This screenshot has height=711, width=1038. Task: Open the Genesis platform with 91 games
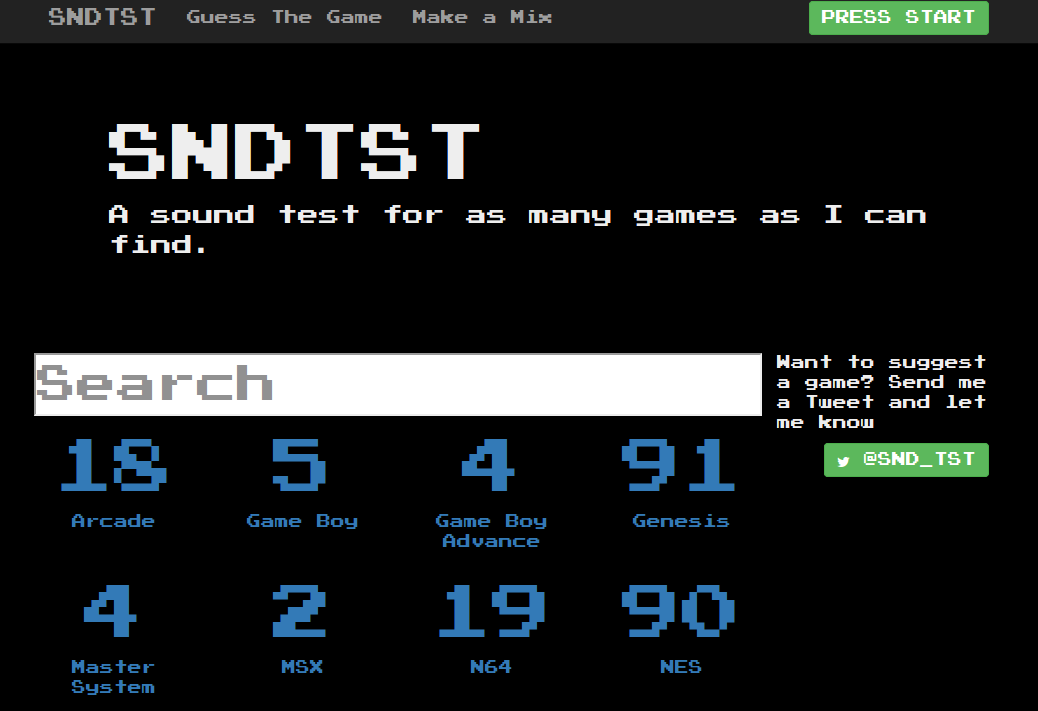680,484
